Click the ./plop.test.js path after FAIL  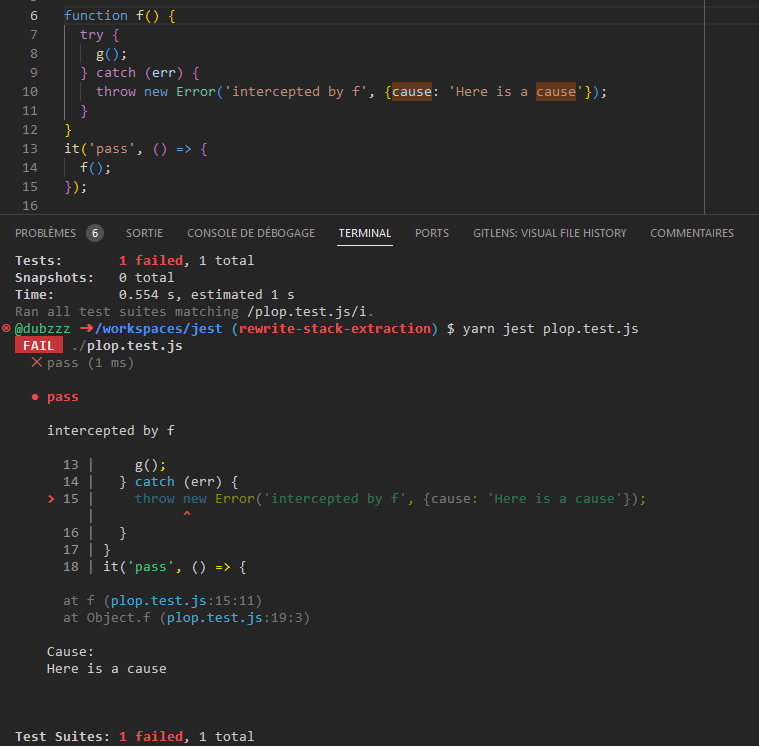(127, 346)
